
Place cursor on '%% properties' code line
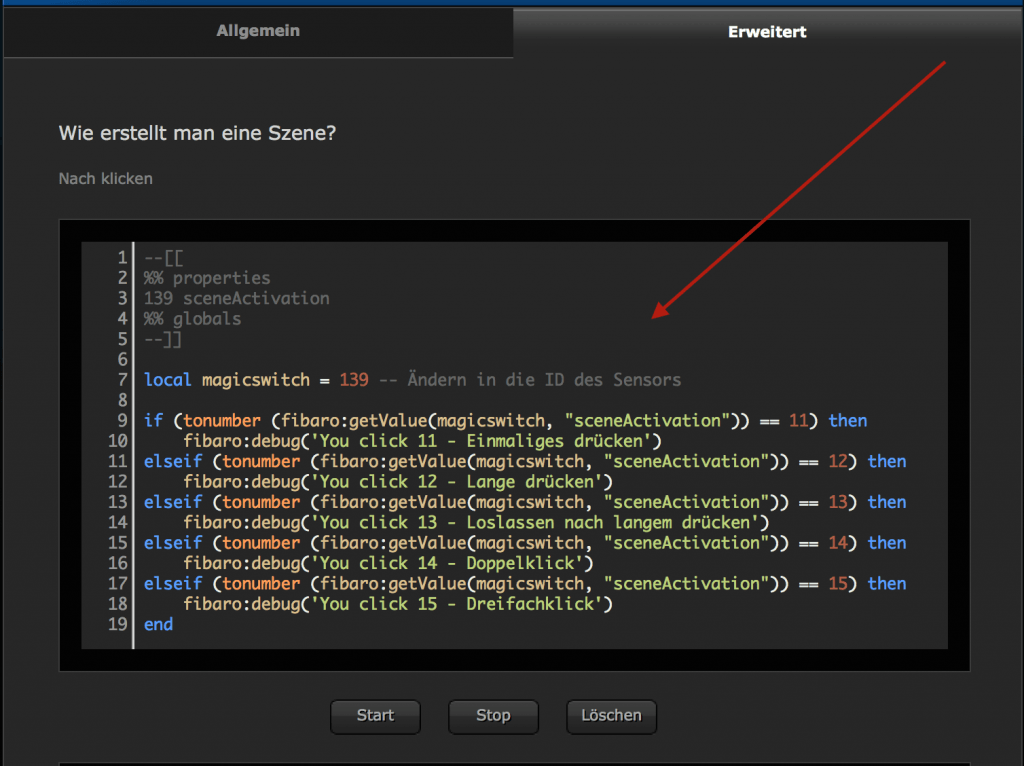(x=207, y=278)
